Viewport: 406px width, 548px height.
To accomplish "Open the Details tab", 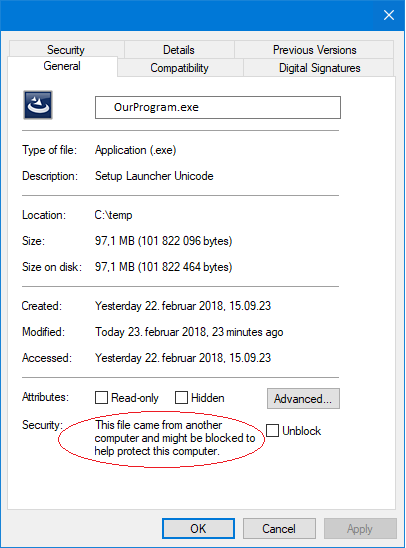I will click(179, 50).
